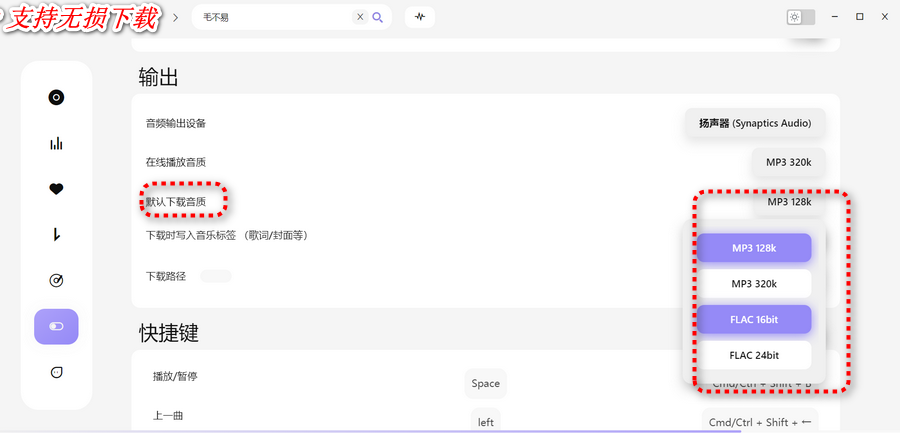This screenshot has height=434, width=900.
Task: Click the magnifier search icon
Action: 378,17
